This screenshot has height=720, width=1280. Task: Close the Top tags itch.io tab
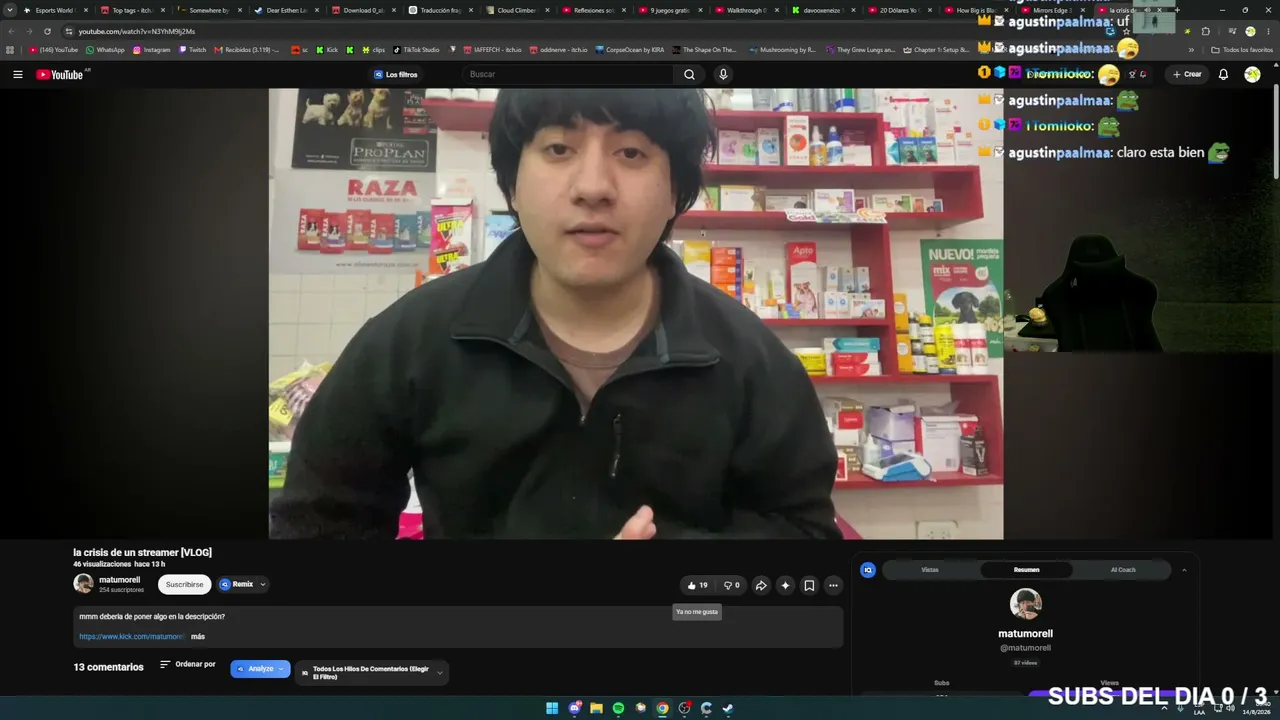[163, 10]
